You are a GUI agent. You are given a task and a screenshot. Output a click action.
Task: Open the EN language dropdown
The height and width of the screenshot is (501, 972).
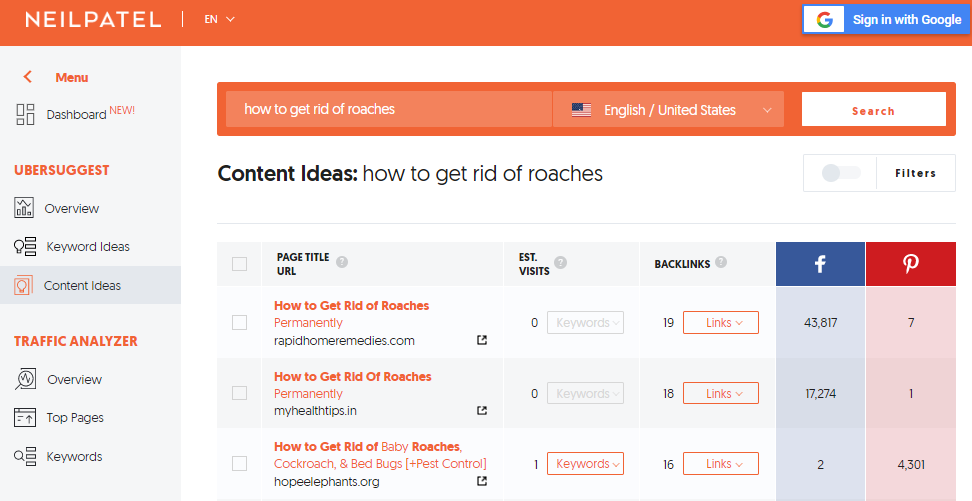[219, 19]
